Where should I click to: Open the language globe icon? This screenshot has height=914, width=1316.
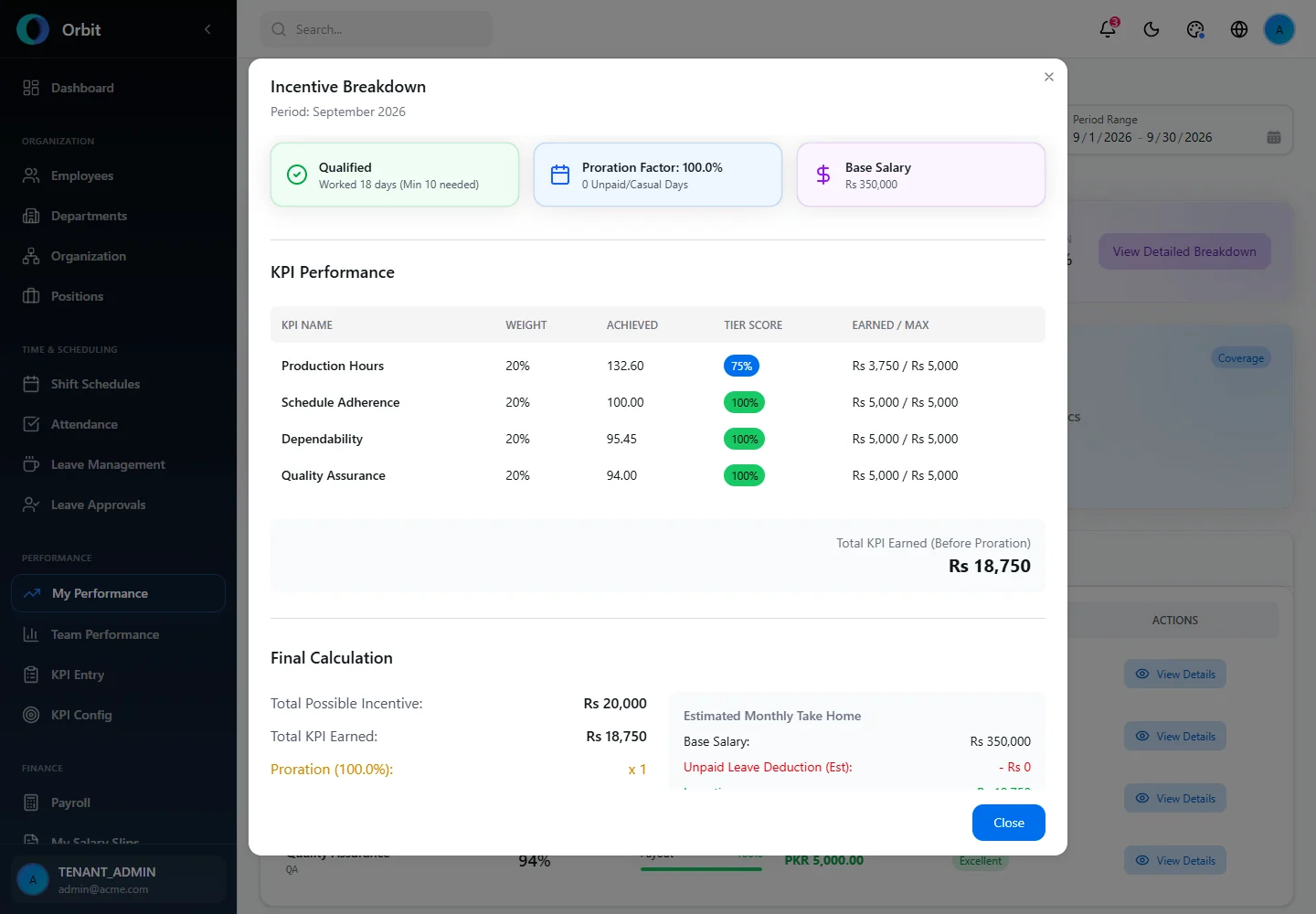(1239, 29)
